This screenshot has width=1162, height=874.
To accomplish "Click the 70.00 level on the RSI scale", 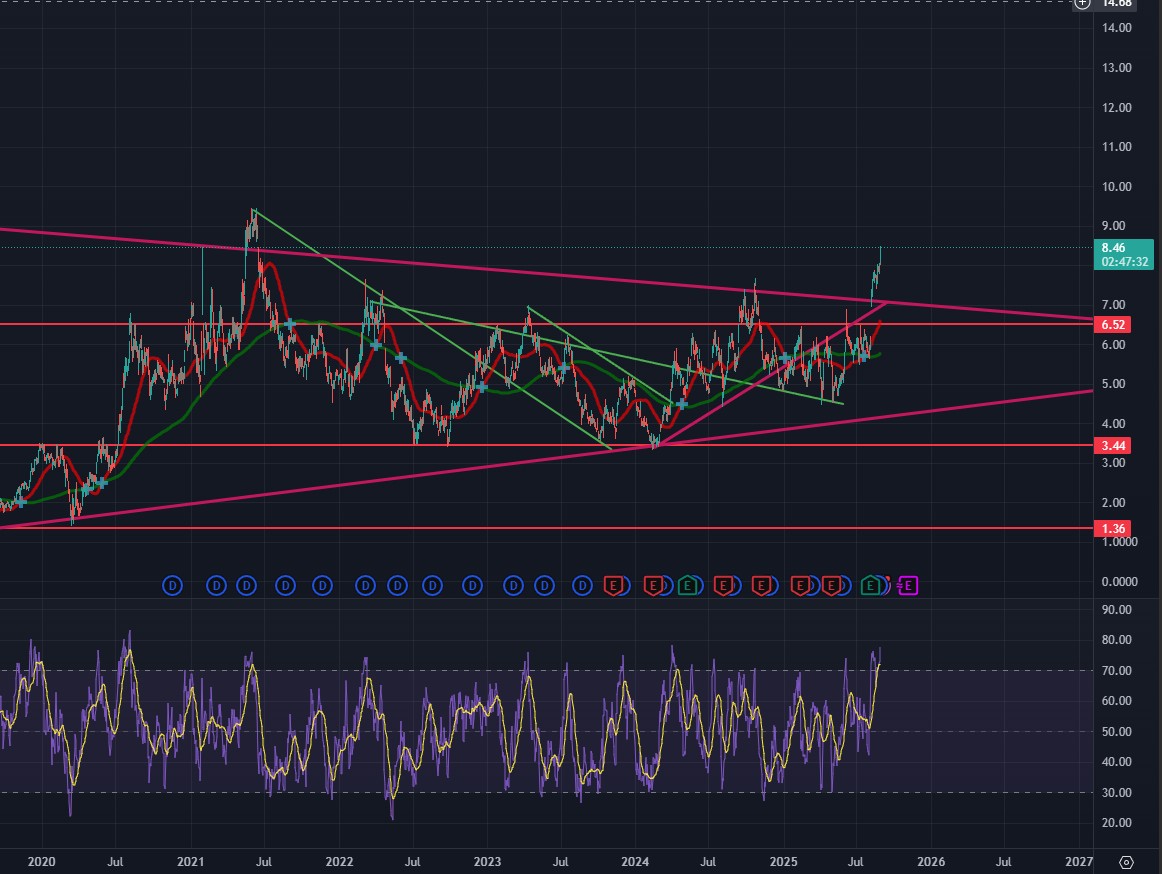I will click(1116, 671).
